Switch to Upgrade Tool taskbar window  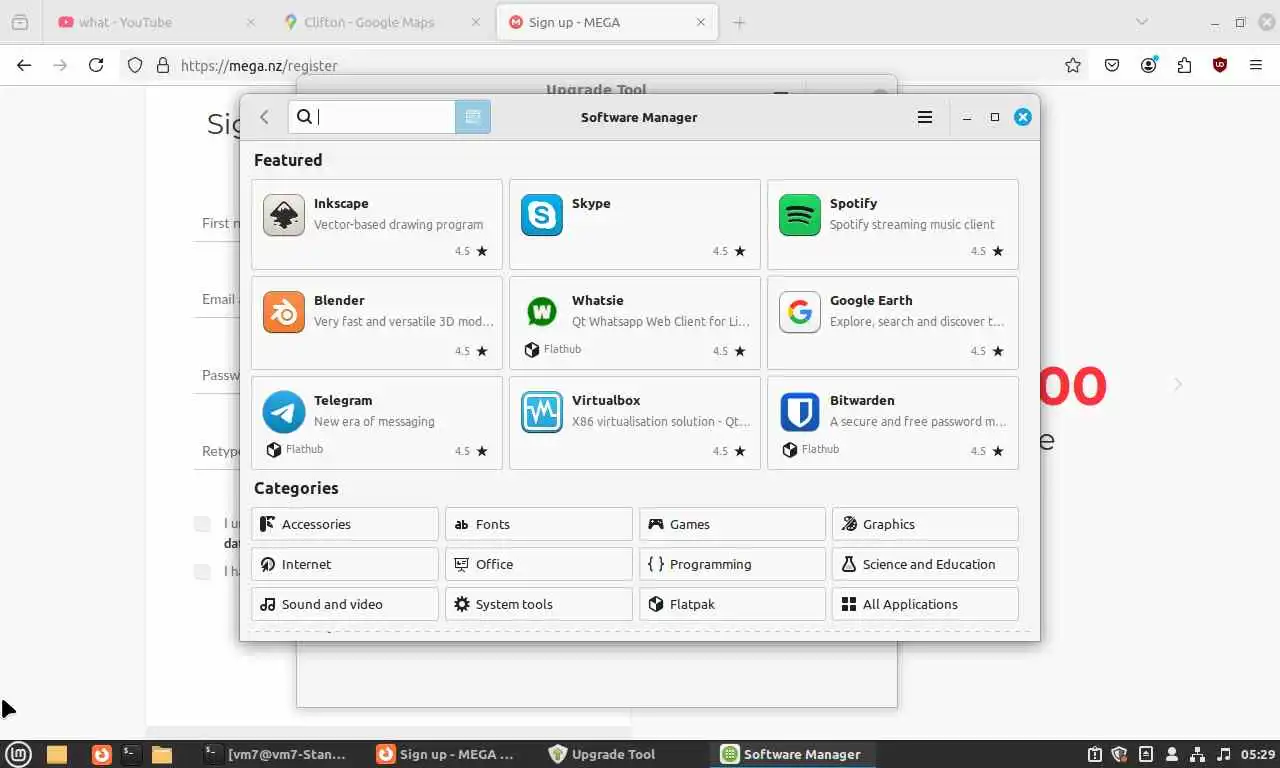tap(602, 754)
